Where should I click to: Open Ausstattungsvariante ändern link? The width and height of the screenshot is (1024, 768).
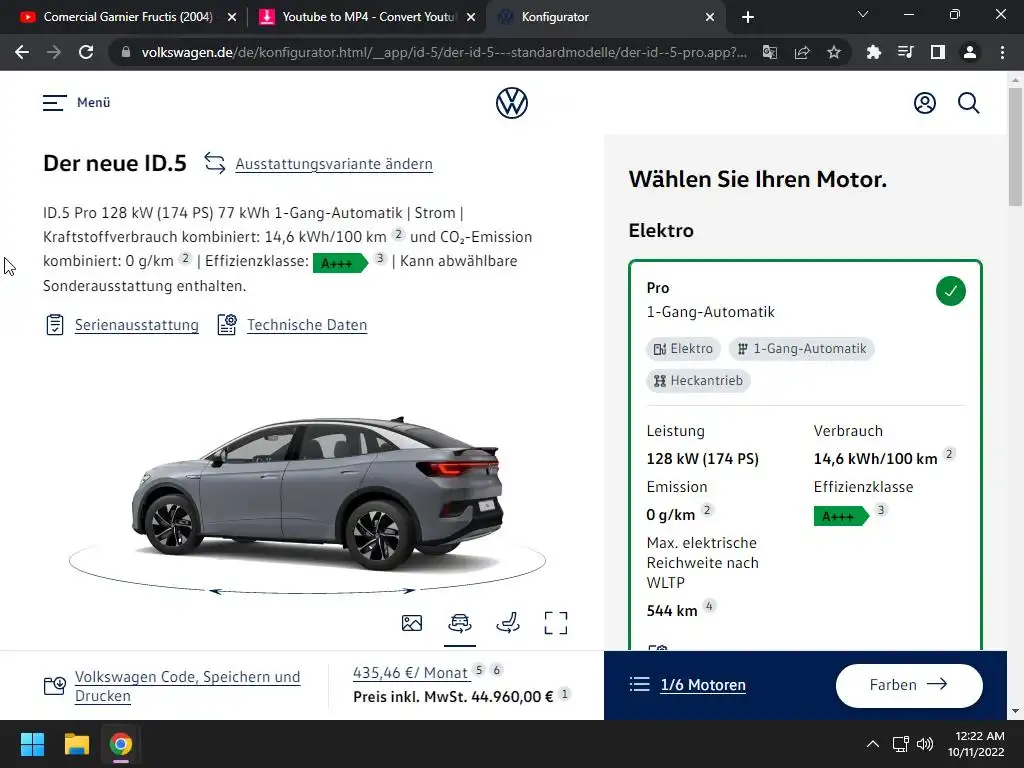[334, 164]
